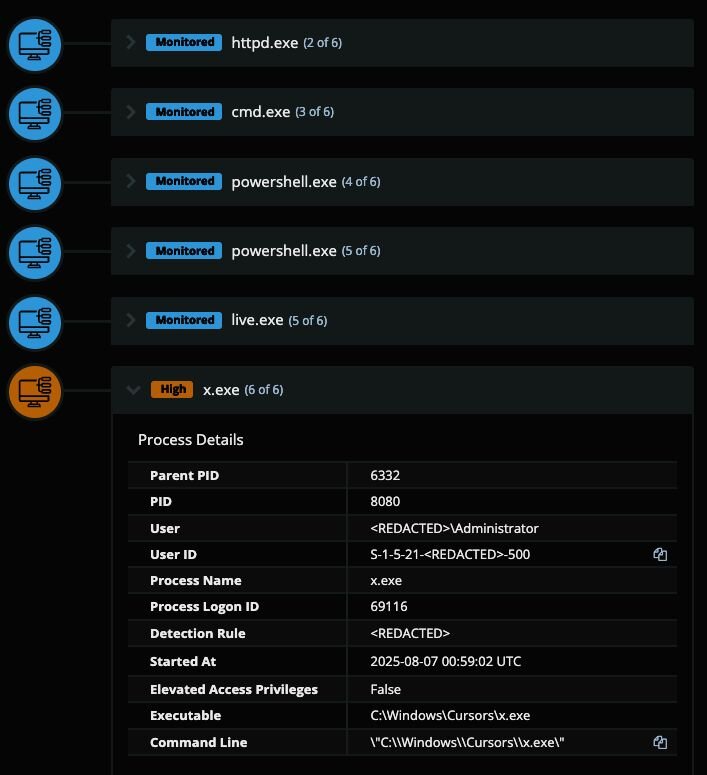The width and height of the screenshot is (707, 775).
Task: Click the blue host icon beside live.exe
Action: (x=35, y=322)
